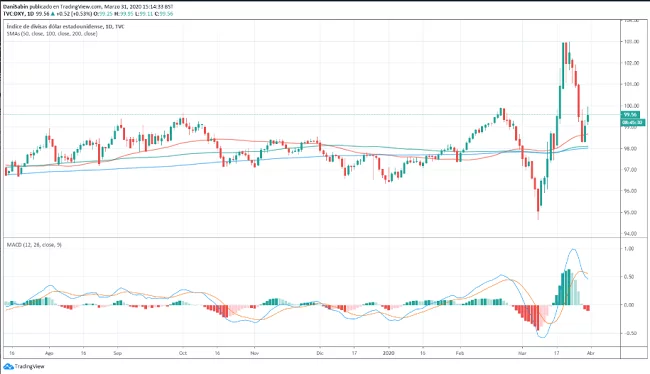Click the 98.00 price axis label
650x374 pixels.
(x=631, y=148)
